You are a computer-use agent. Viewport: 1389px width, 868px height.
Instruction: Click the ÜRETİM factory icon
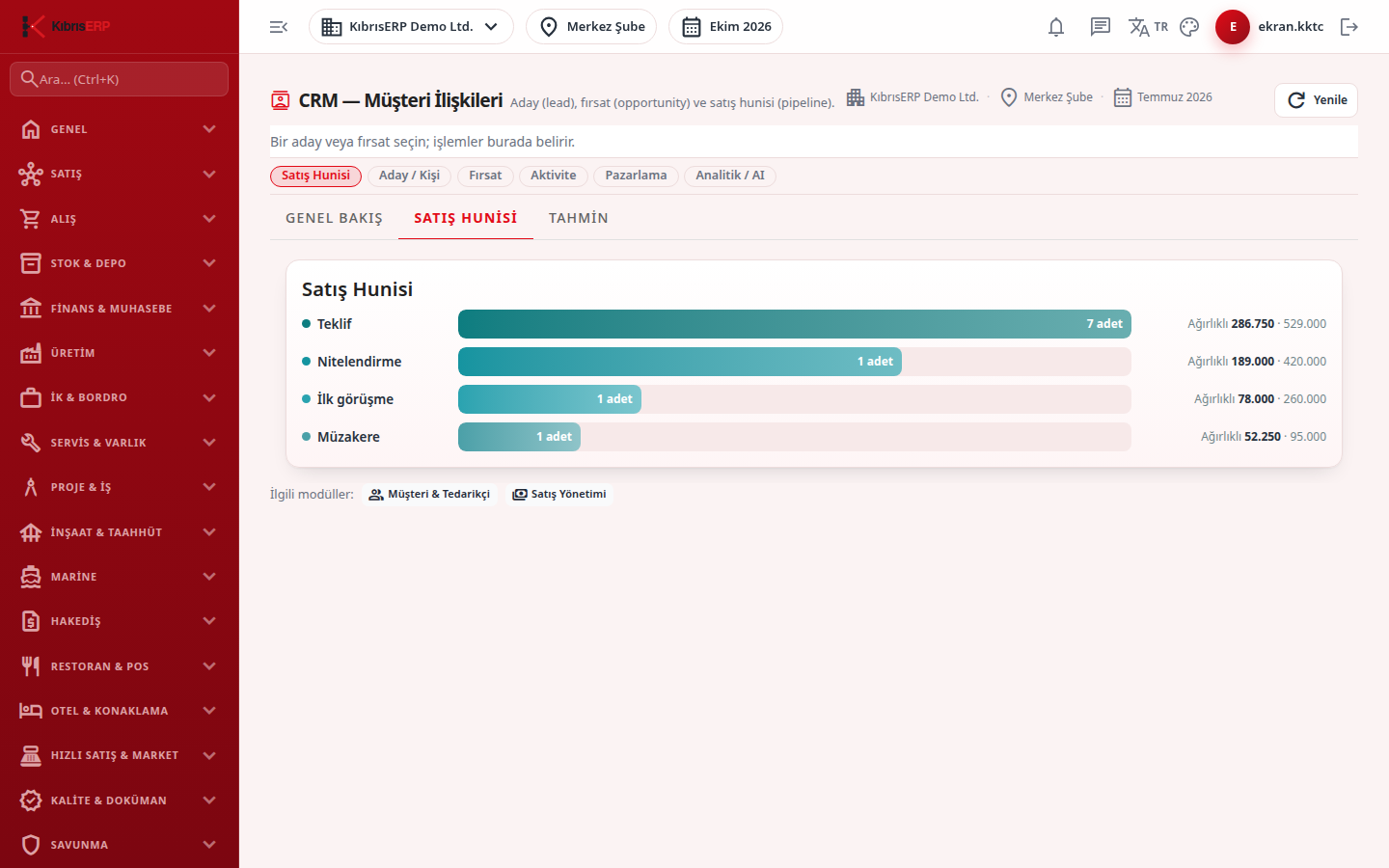click(x=31, y=353)
